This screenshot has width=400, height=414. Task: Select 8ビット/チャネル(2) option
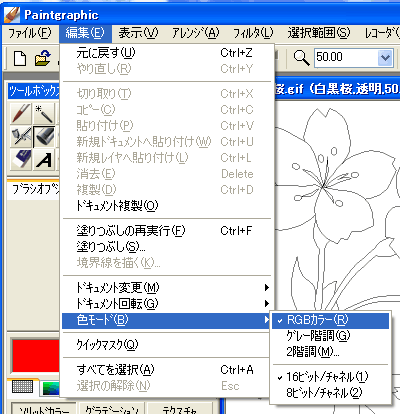[x=330, y=393]
